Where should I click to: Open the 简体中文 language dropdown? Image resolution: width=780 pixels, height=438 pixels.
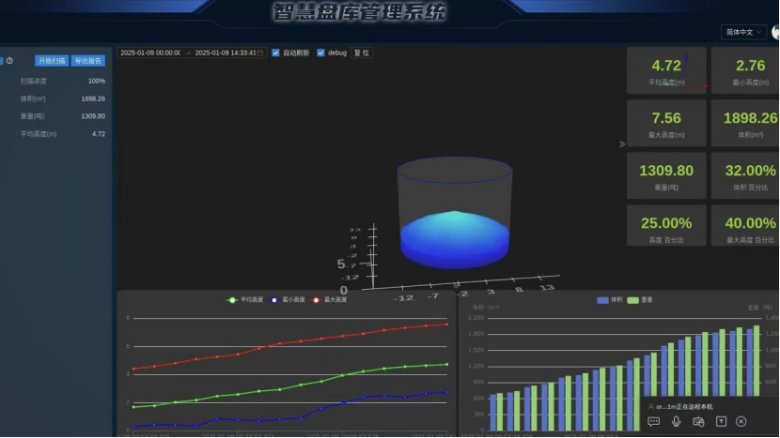(743, 32)
